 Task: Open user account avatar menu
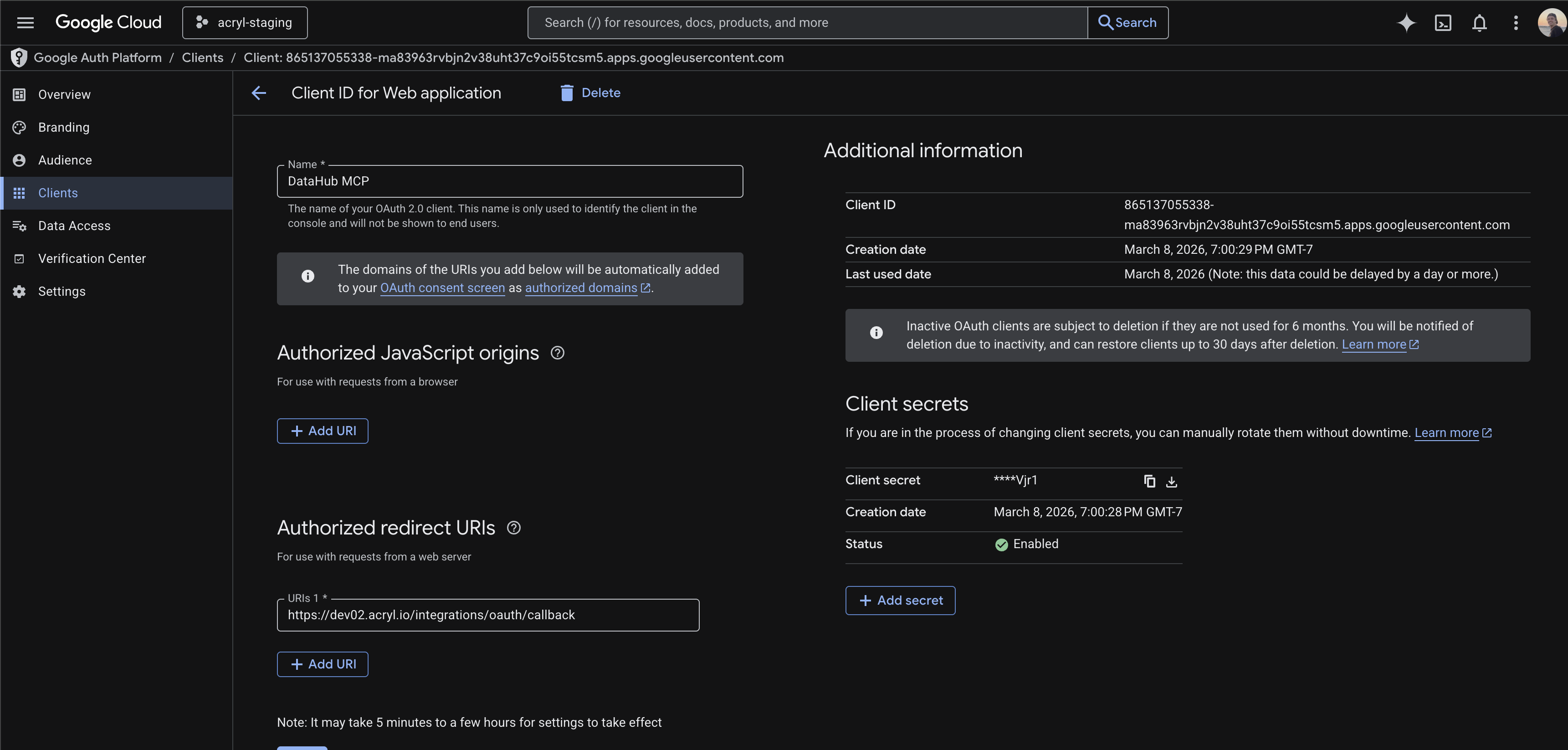coord(1551,22)
